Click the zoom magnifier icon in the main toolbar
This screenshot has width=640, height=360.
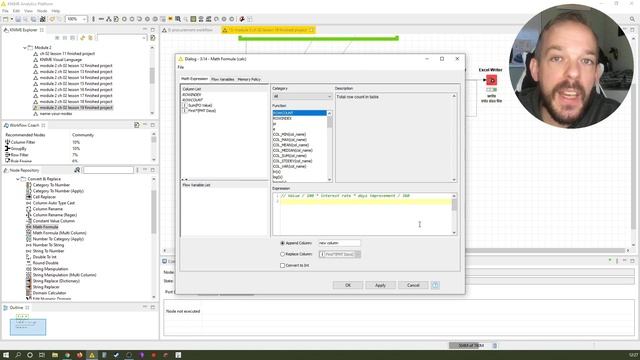point(178,19)
